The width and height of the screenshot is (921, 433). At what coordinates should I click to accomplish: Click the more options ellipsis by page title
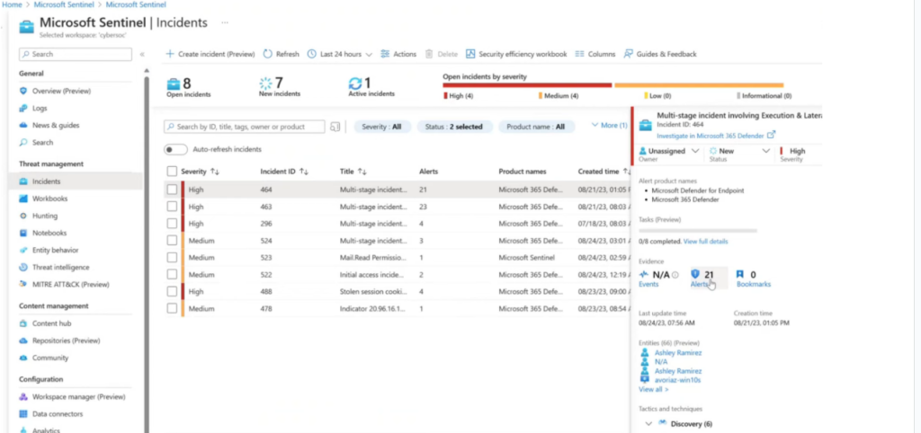(224, 22)
